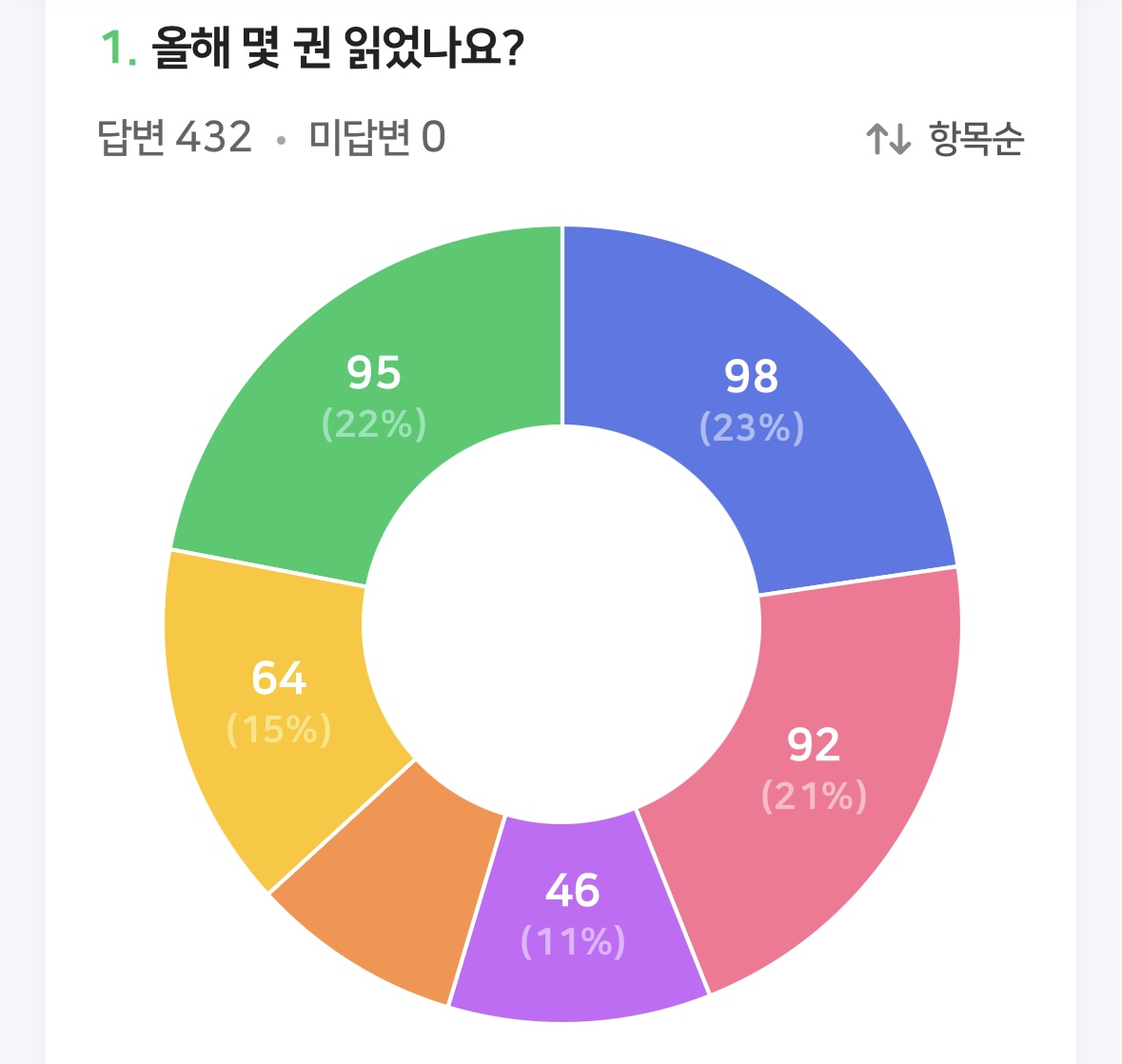
Task: Click the 답변 432 response count
Action: [x=175, y=138]
